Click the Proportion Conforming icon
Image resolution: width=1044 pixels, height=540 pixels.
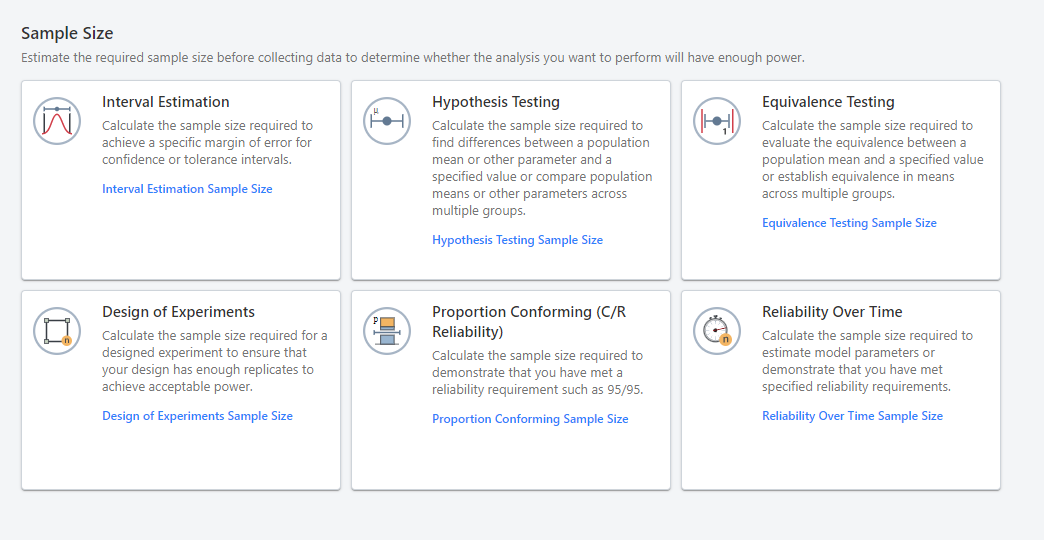click(387, 331)
